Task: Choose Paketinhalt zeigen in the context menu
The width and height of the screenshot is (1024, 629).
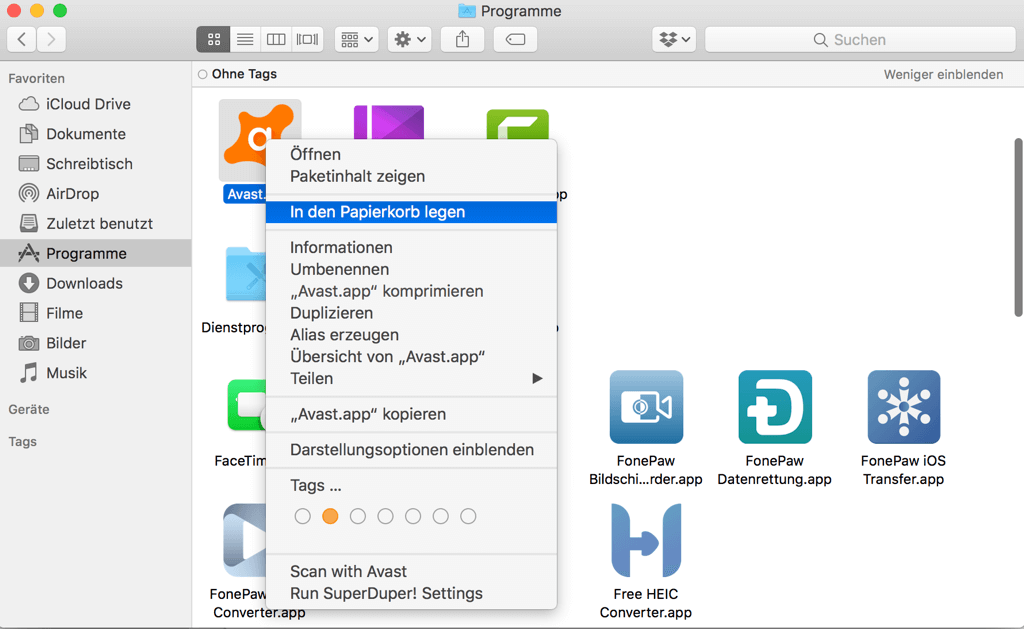Action: pyautogui.click(x=411, y=176)
